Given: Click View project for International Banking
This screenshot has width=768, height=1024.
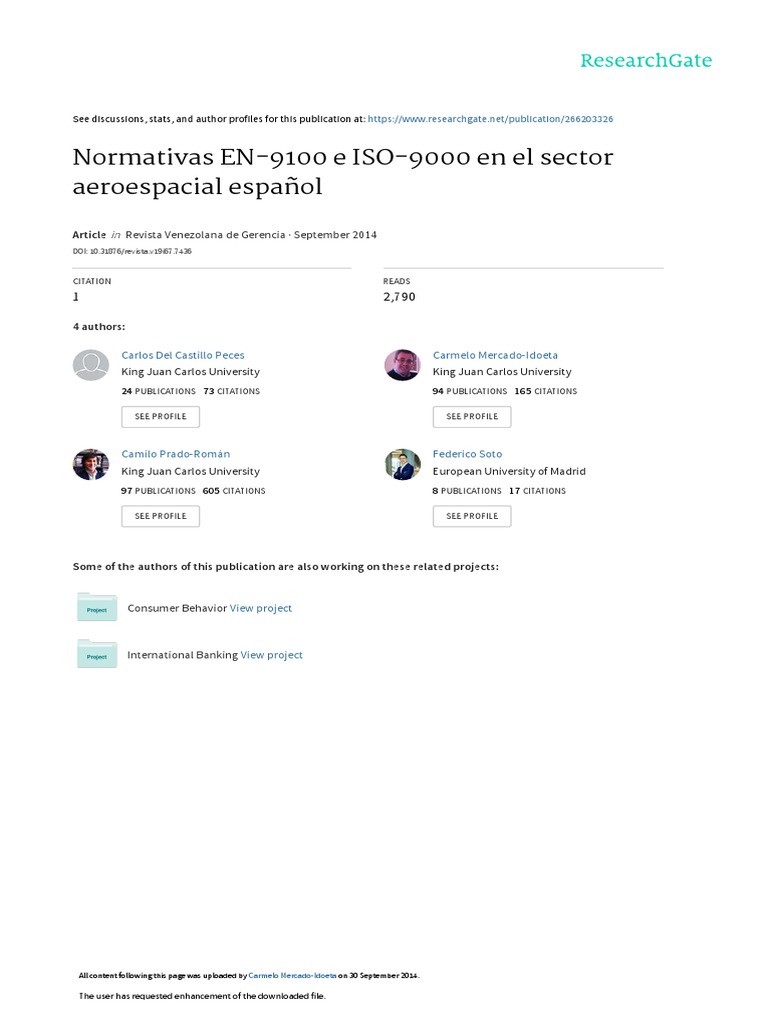Looking at the screenshot, I should (271, 655).
